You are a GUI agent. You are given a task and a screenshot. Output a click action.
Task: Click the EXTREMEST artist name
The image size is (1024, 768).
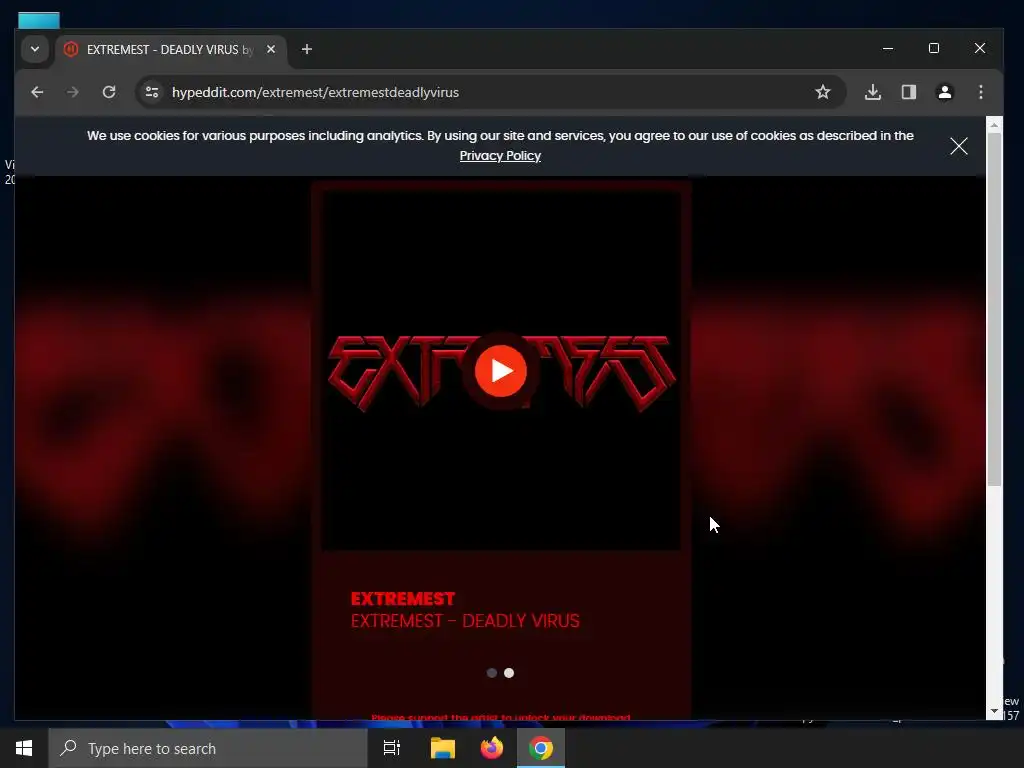coord(403,599)
